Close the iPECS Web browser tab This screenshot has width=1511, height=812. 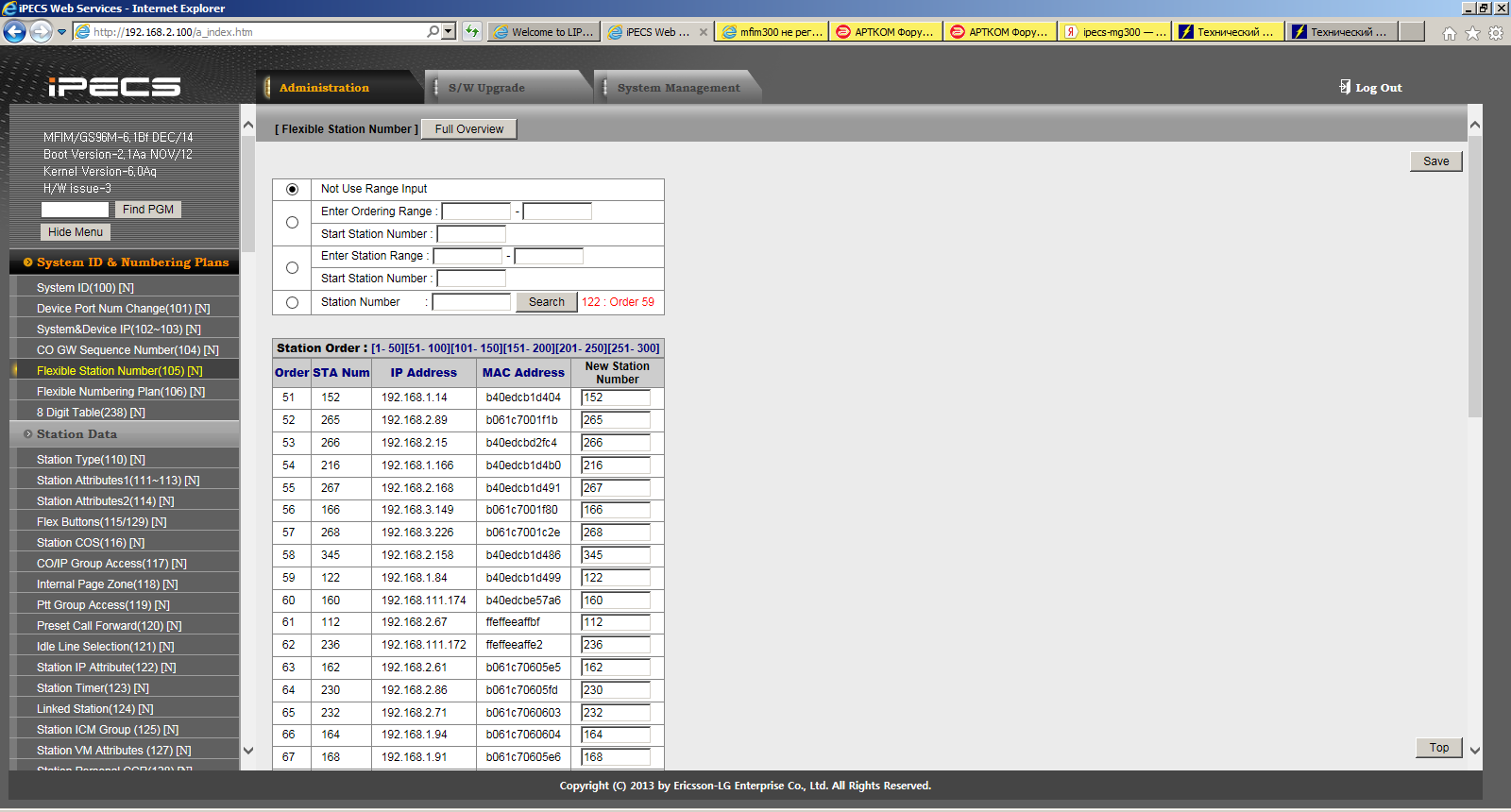click(x=703, y=32)
